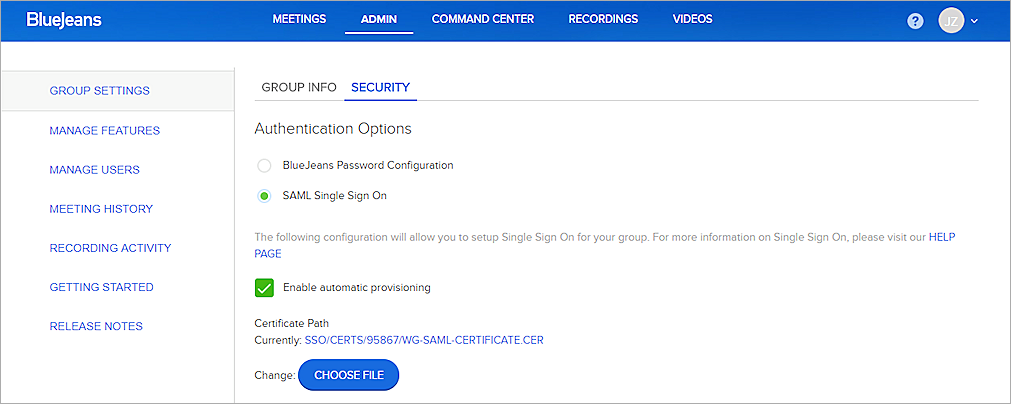Open Command Center
Screen dimensions: 1011x404
[x=482, y=19]
